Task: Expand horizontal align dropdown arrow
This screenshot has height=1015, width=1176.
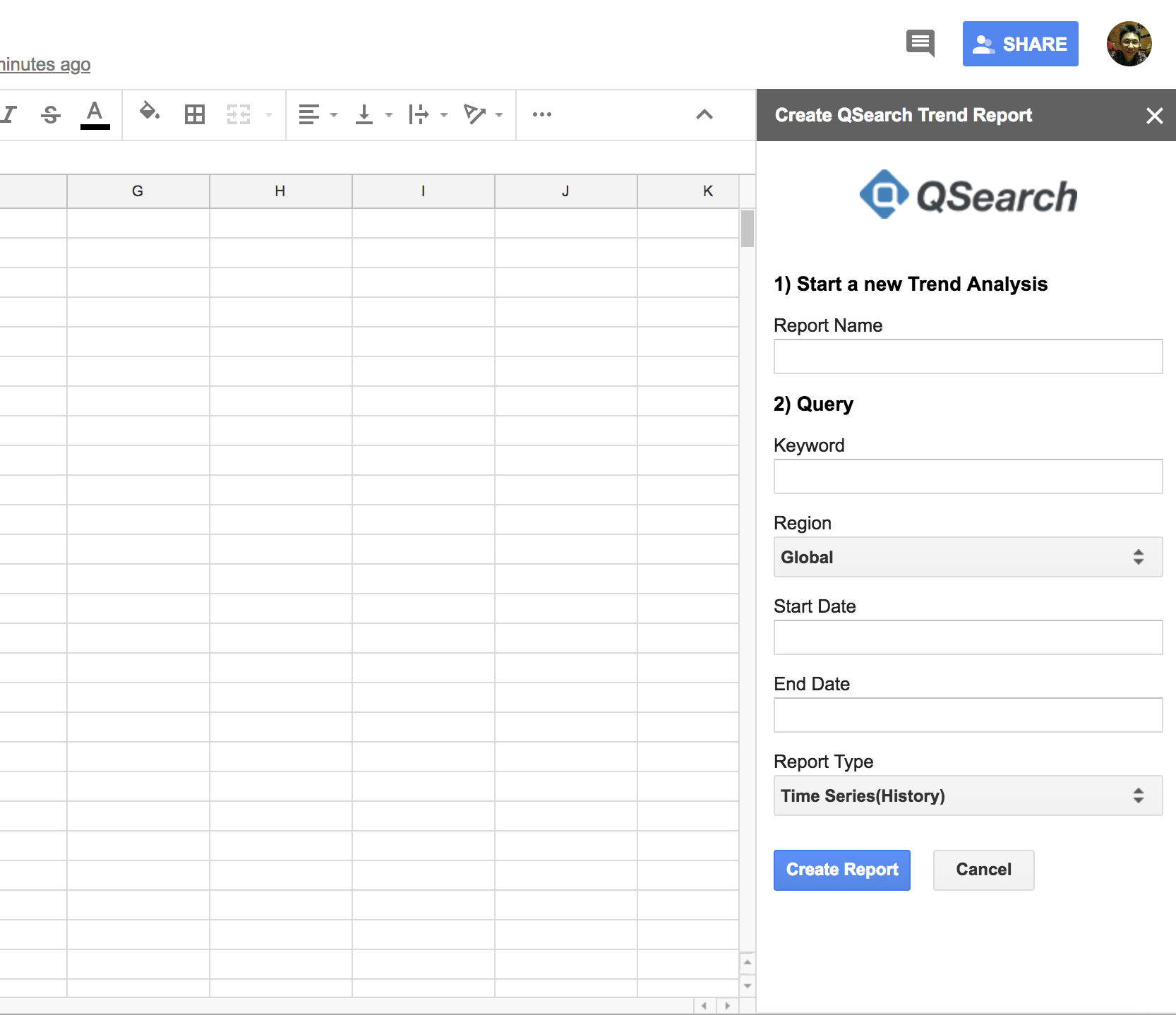Action: pos(334,114)
